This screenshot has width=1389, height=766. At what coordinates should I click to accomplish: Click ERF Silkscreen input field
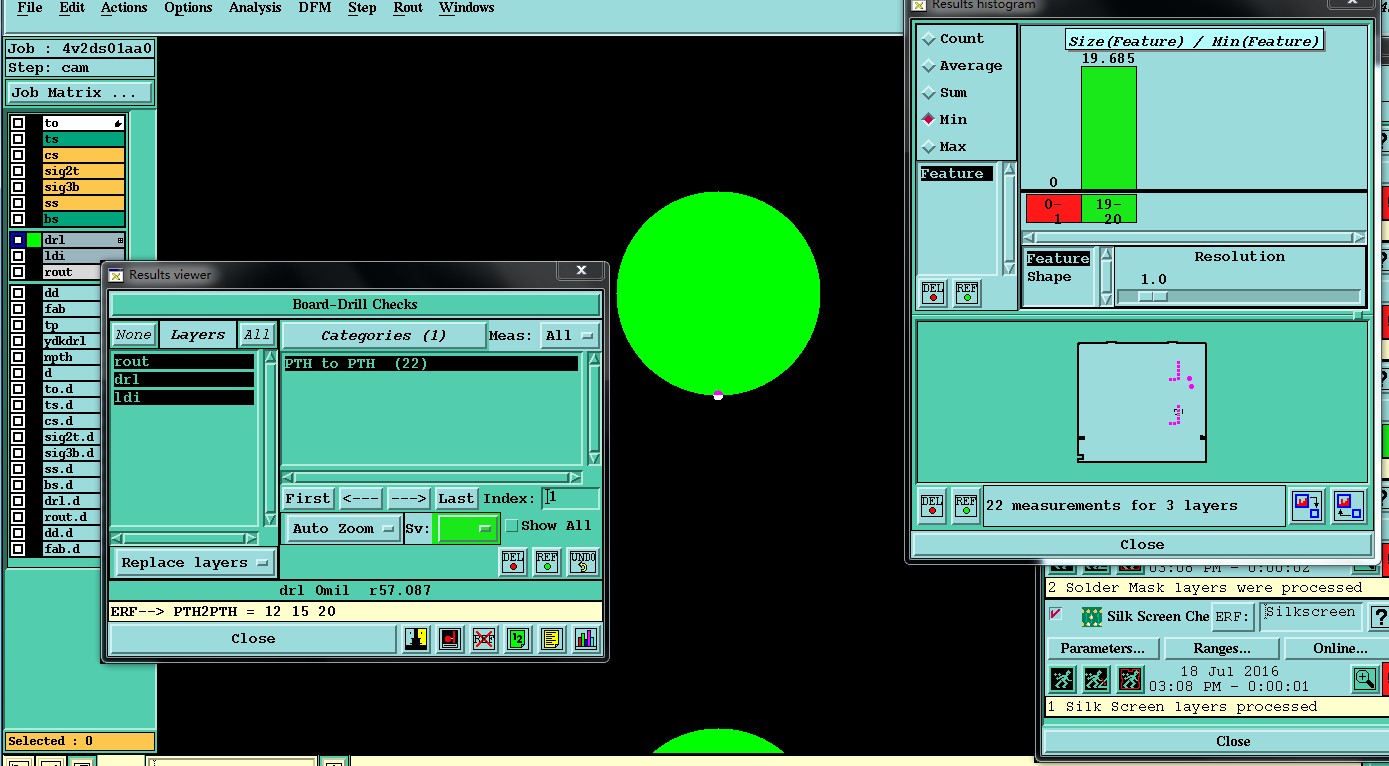[x=1310, y=616]
